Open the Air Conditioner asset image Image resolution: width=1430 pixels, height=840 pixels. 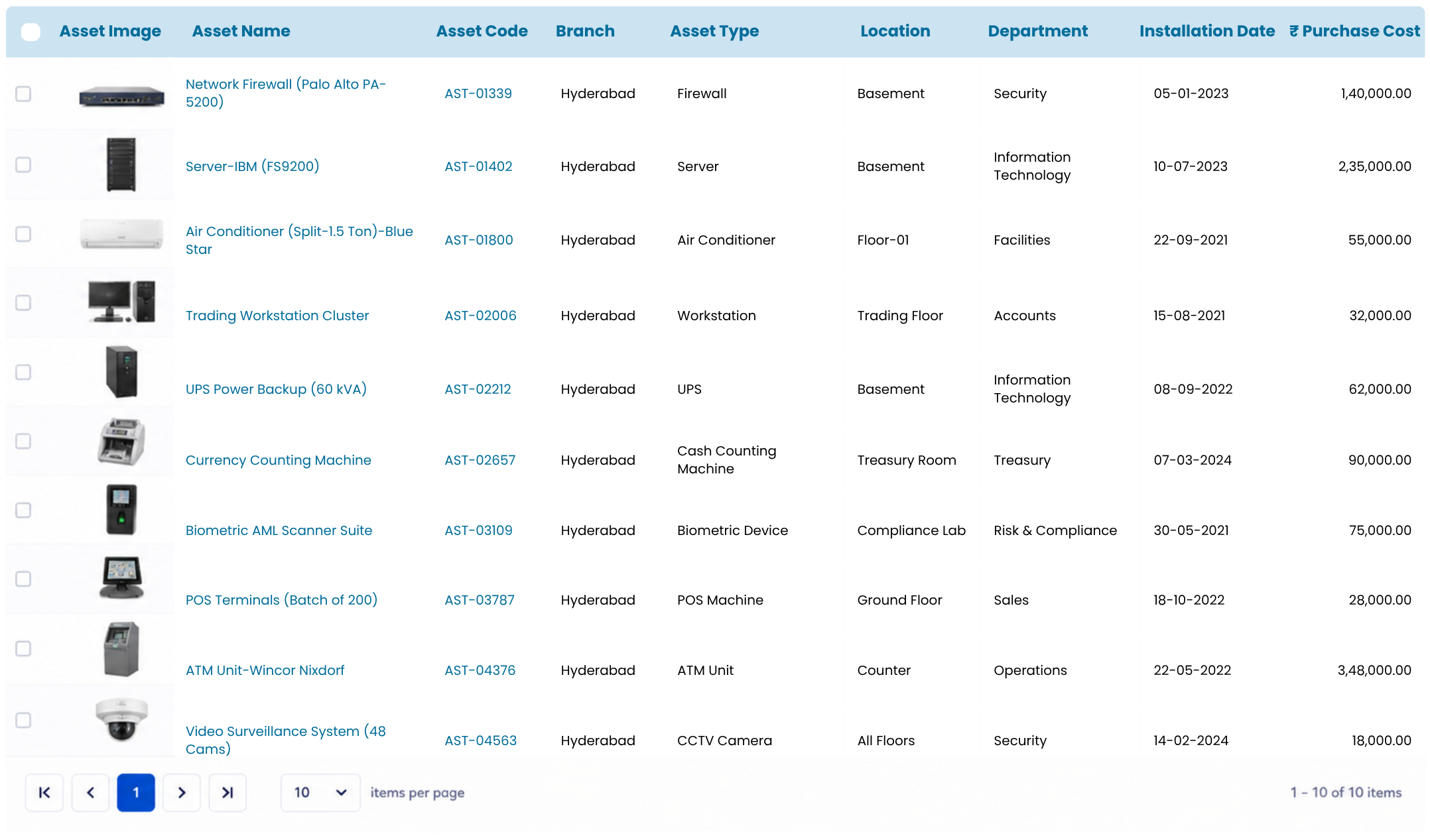121,234
